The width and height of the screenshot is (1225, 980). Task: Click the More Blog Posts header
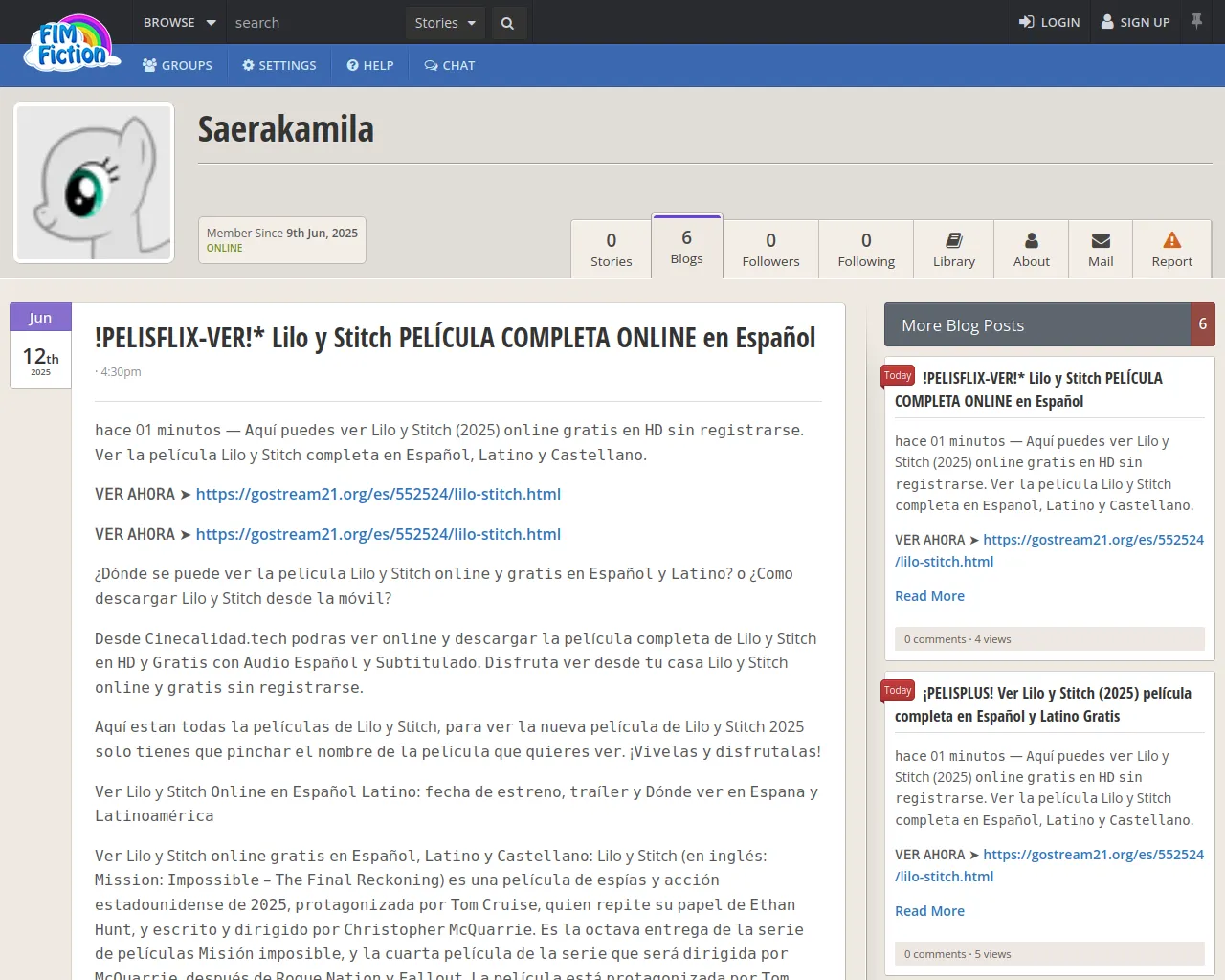tap(1037, 324)
